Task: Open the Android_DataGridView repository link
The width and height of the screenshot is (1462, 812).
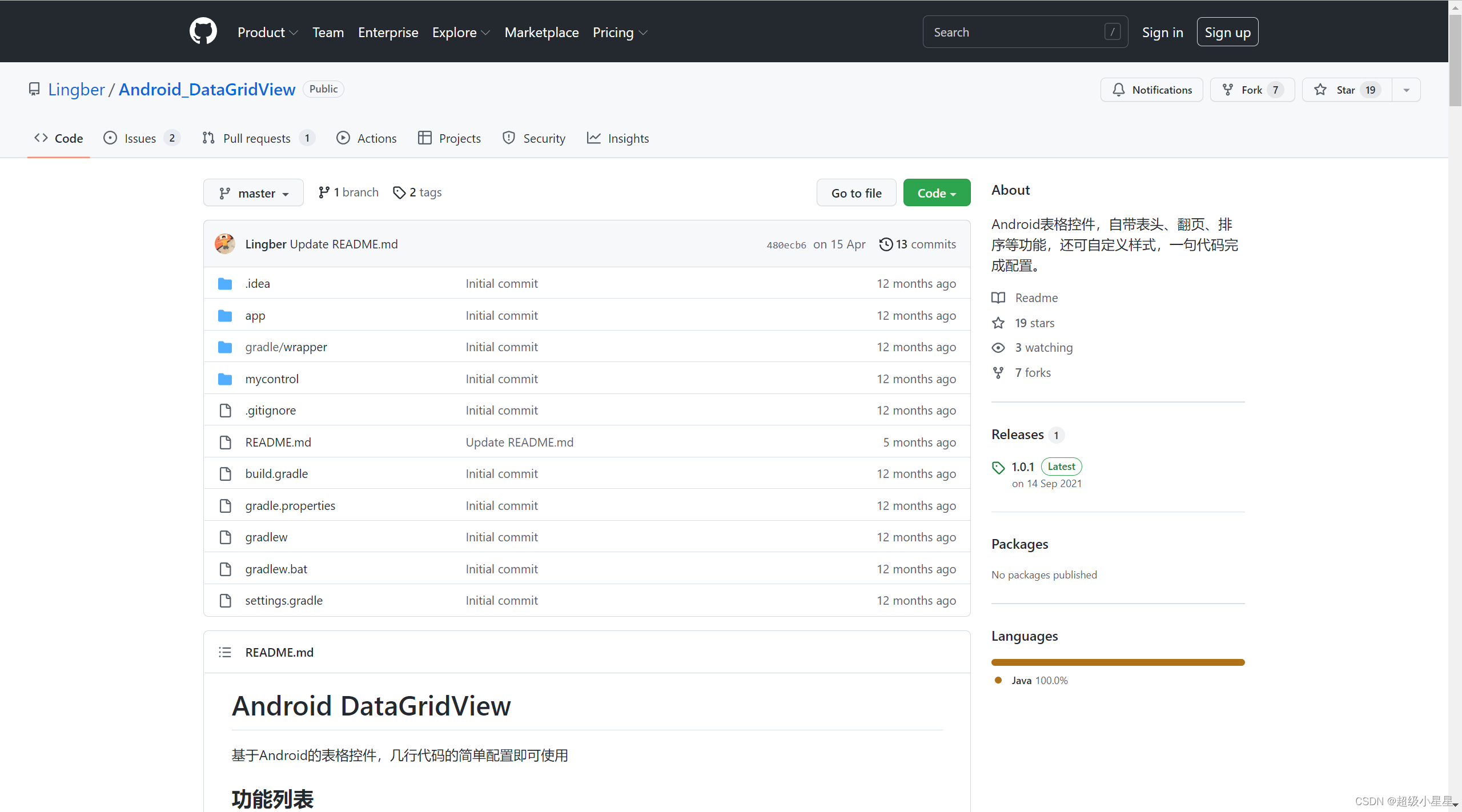Action: click(x=207, y=90)
